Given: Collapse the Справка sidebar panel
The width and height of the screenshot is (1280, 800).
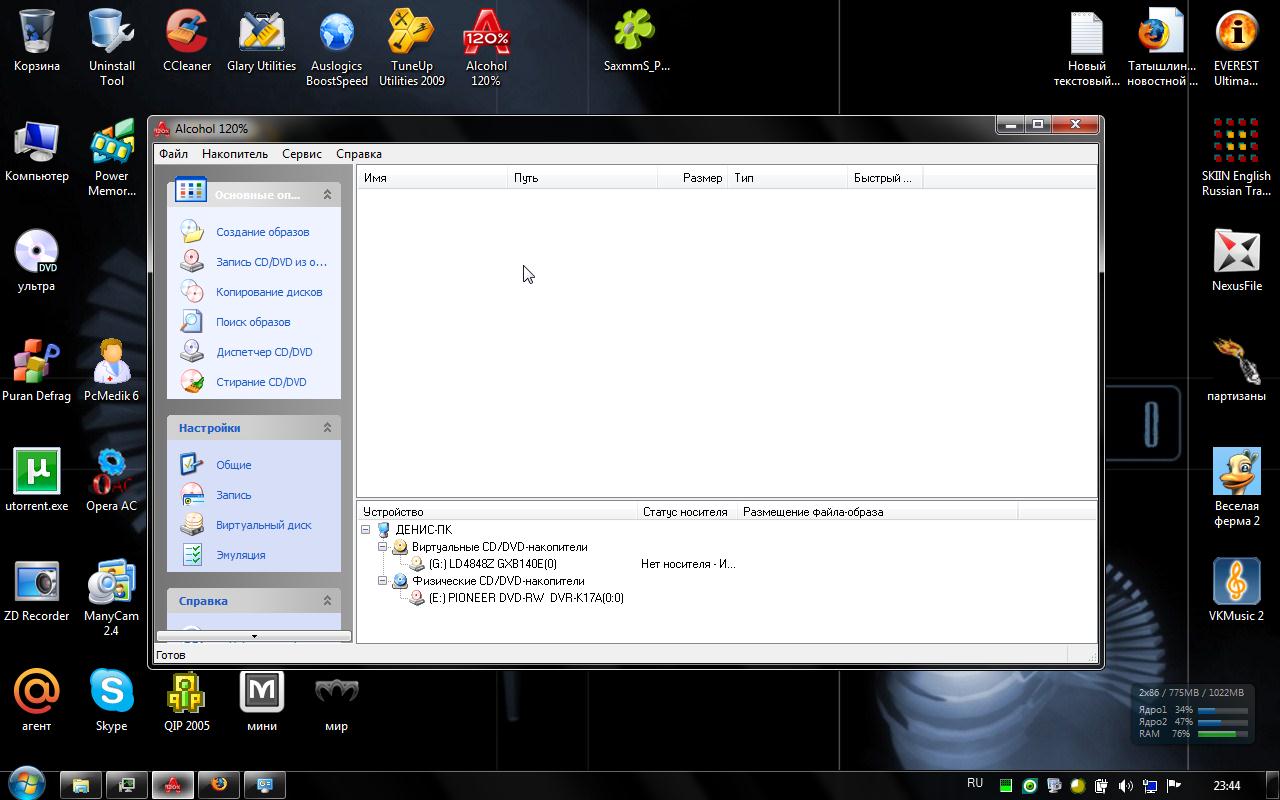Looking at the screenshot, I should pos(327,601).
